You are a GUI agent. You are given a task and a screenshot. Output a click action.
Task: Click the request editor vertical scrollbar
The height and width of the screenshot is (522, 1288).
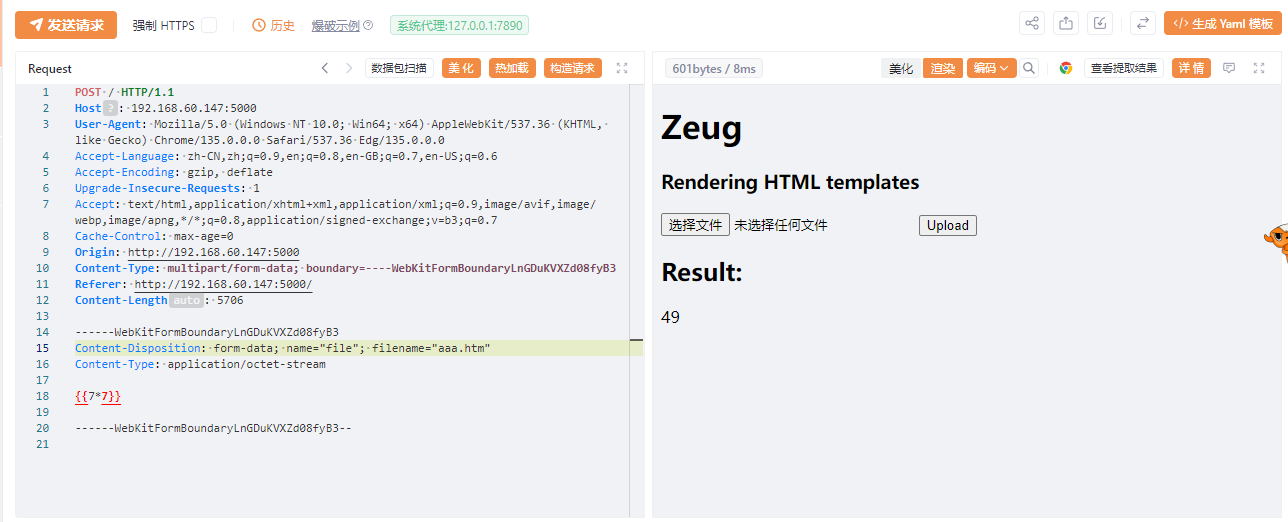coord(636,300)
